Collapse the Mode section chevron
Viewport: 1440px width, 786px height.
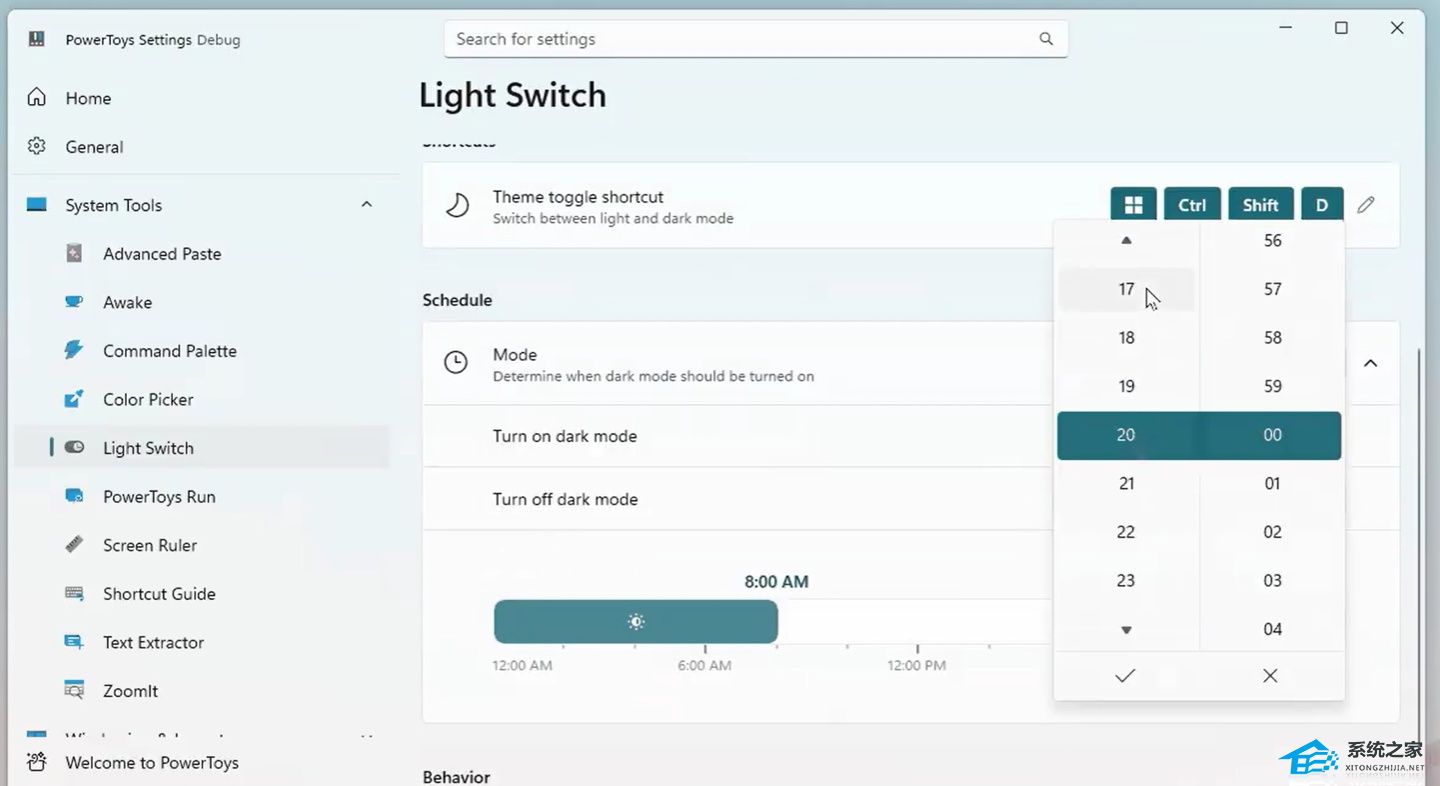(1371, 363)
